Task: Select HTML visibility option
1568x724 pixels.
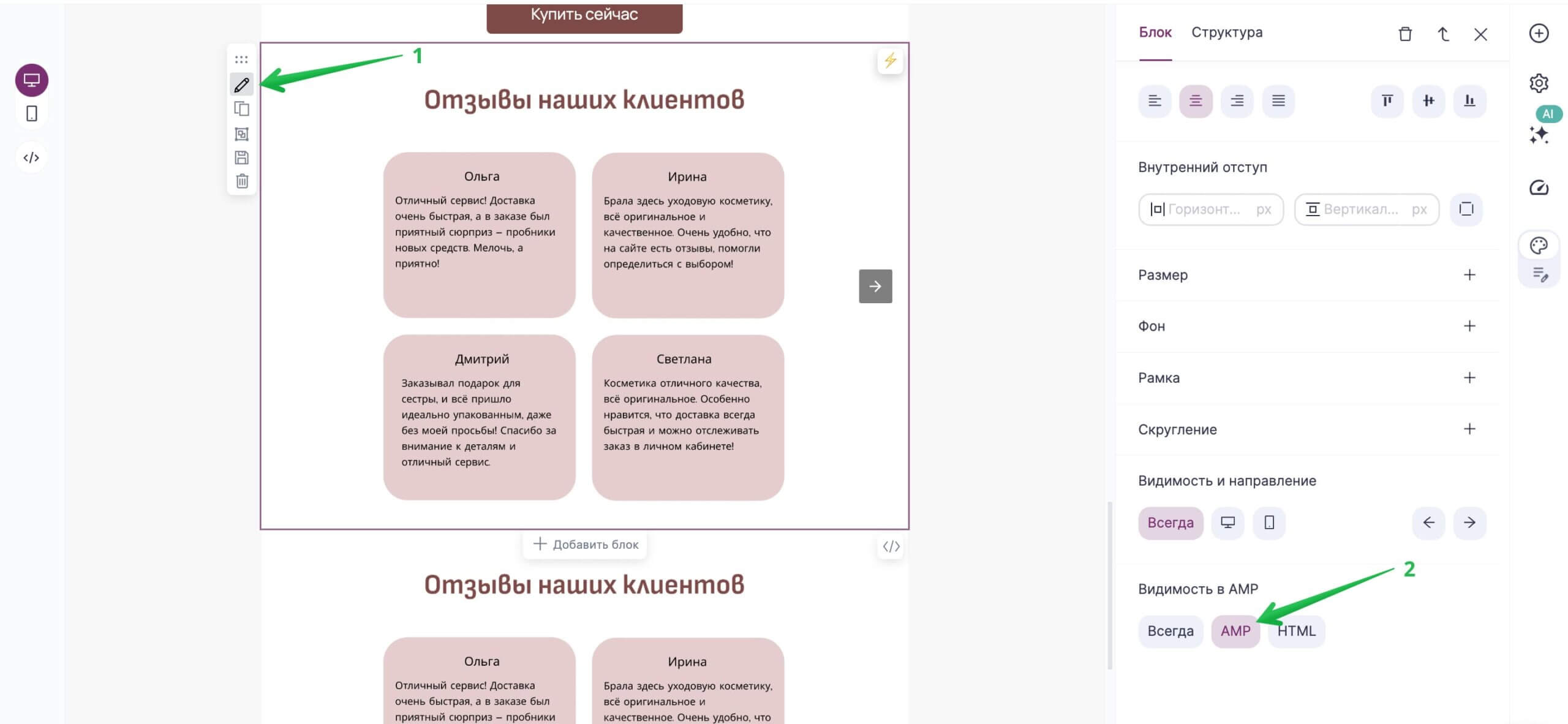Action: pos(1297,632)
